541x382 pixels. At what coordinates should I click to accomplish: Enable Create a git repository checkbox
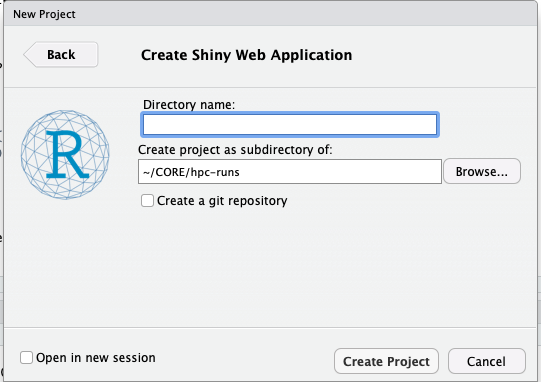click(x=147, y=200)
